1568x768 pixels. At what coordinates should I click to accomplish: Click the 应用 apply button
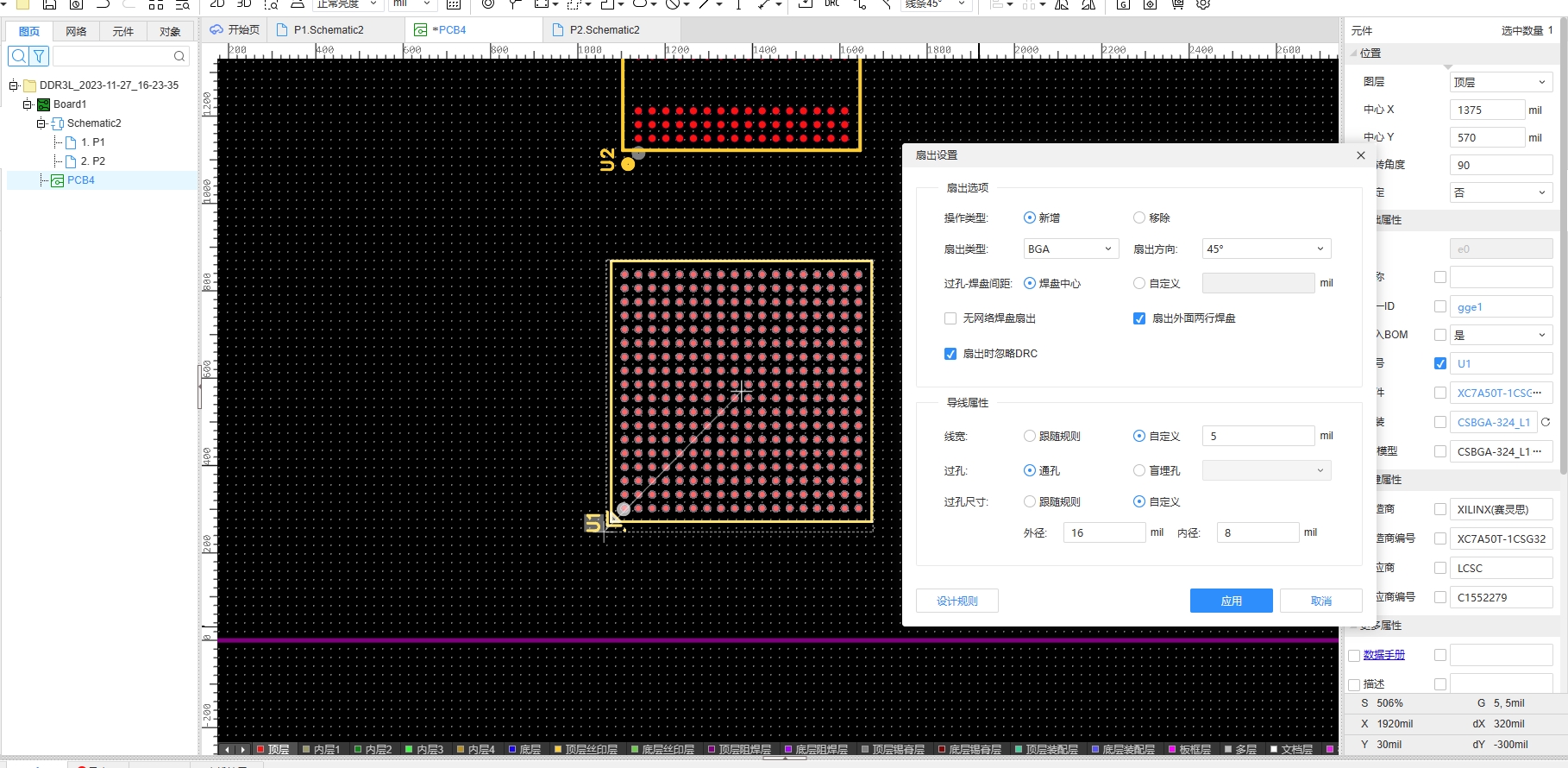coord(1231,601)
